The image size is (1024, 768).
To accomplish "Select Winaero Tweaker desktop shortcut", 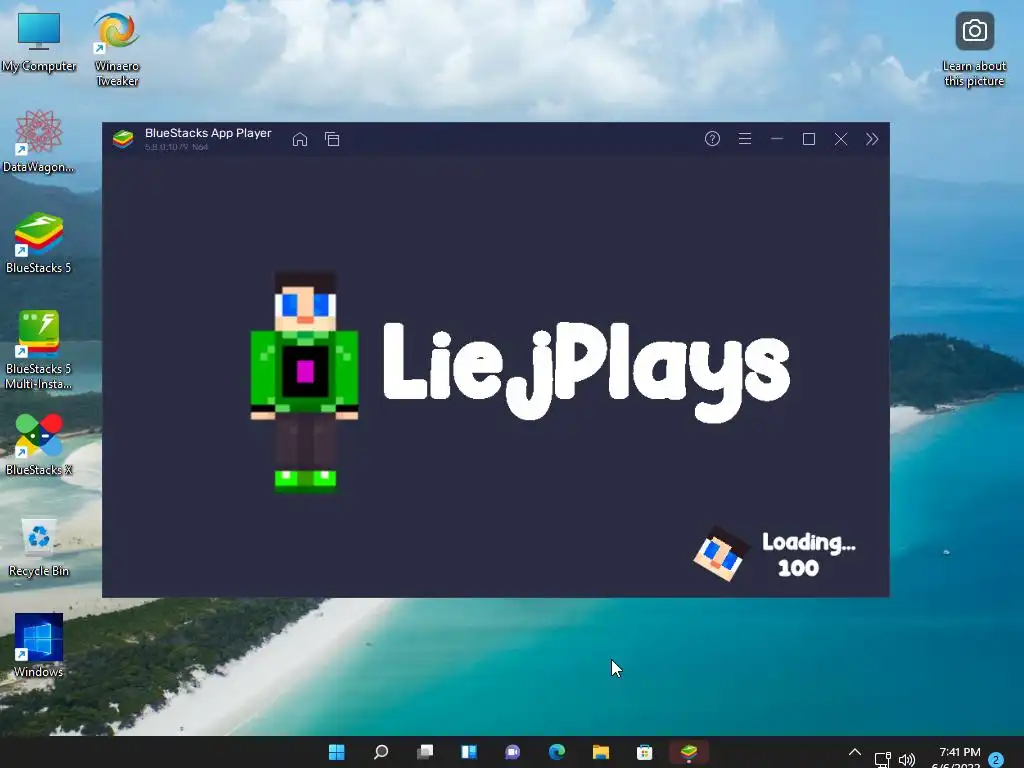I will (x=117, y=49).
